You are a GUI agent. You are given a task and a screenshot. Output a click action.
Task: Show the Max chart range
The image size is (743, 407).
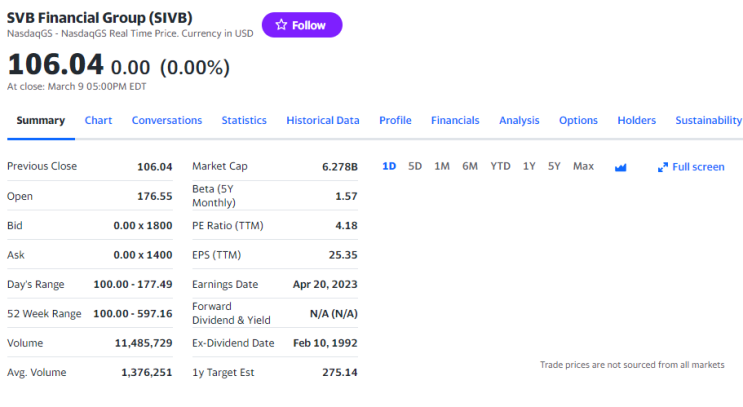tap(583, 166)
